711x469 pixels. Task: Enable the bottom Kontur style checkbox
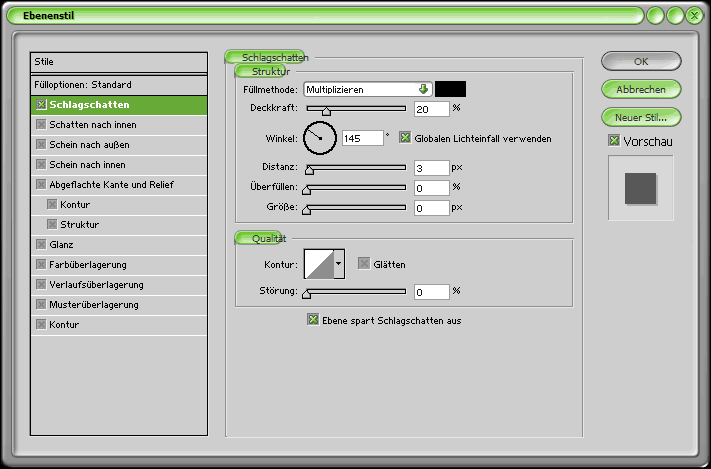41,324
